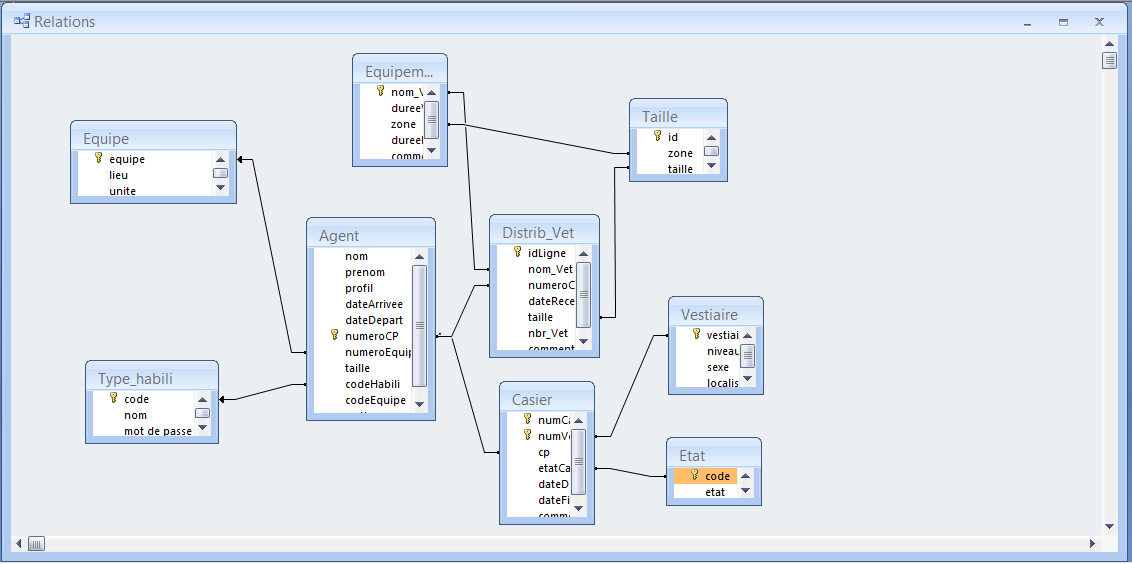Image resolution: width=1132 pixels, height=564 pixels.
Task: Click key icon of Etat code field
Action: click(x=695, y=475)
